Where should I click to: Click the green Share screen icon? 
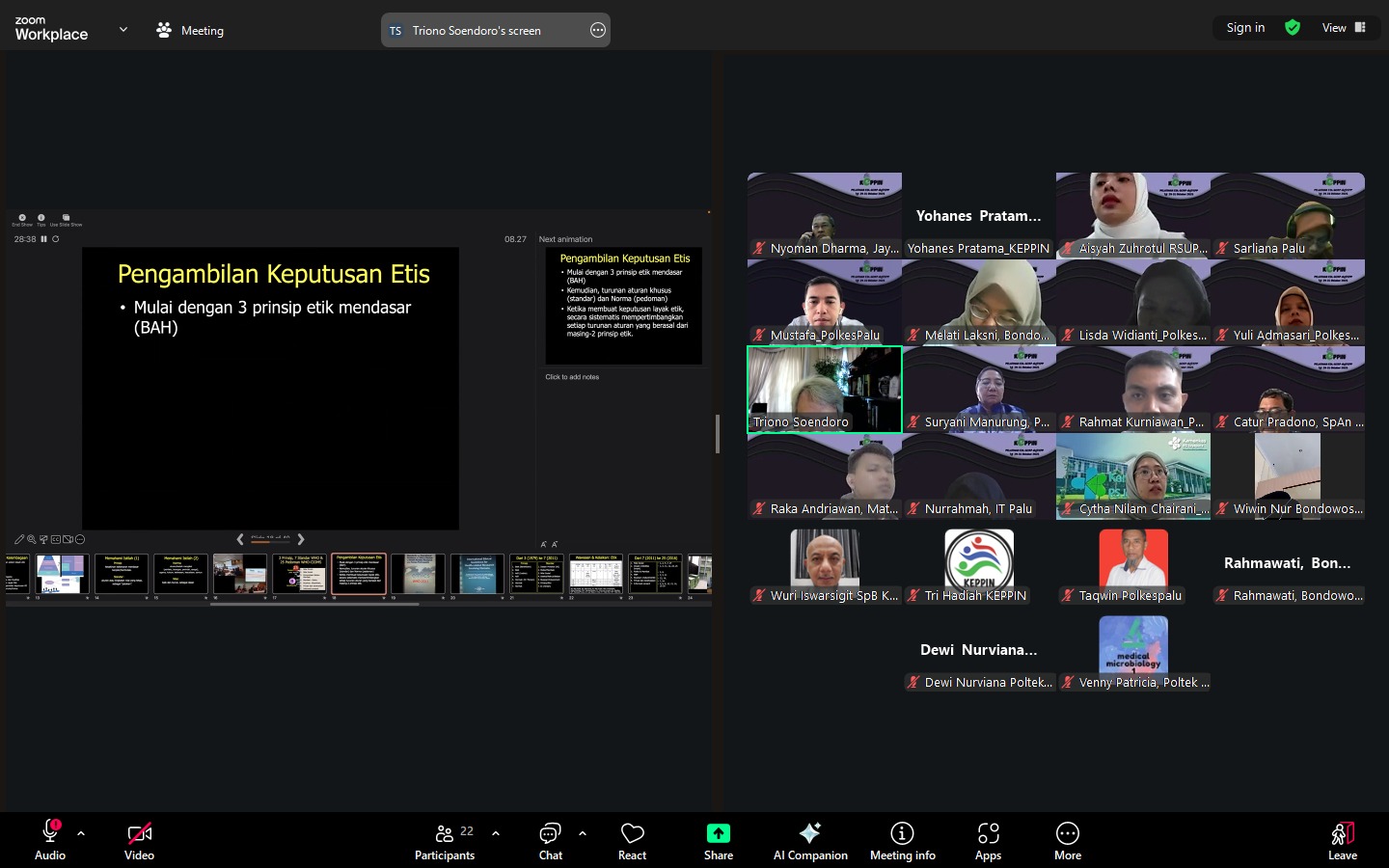[719, 833]
